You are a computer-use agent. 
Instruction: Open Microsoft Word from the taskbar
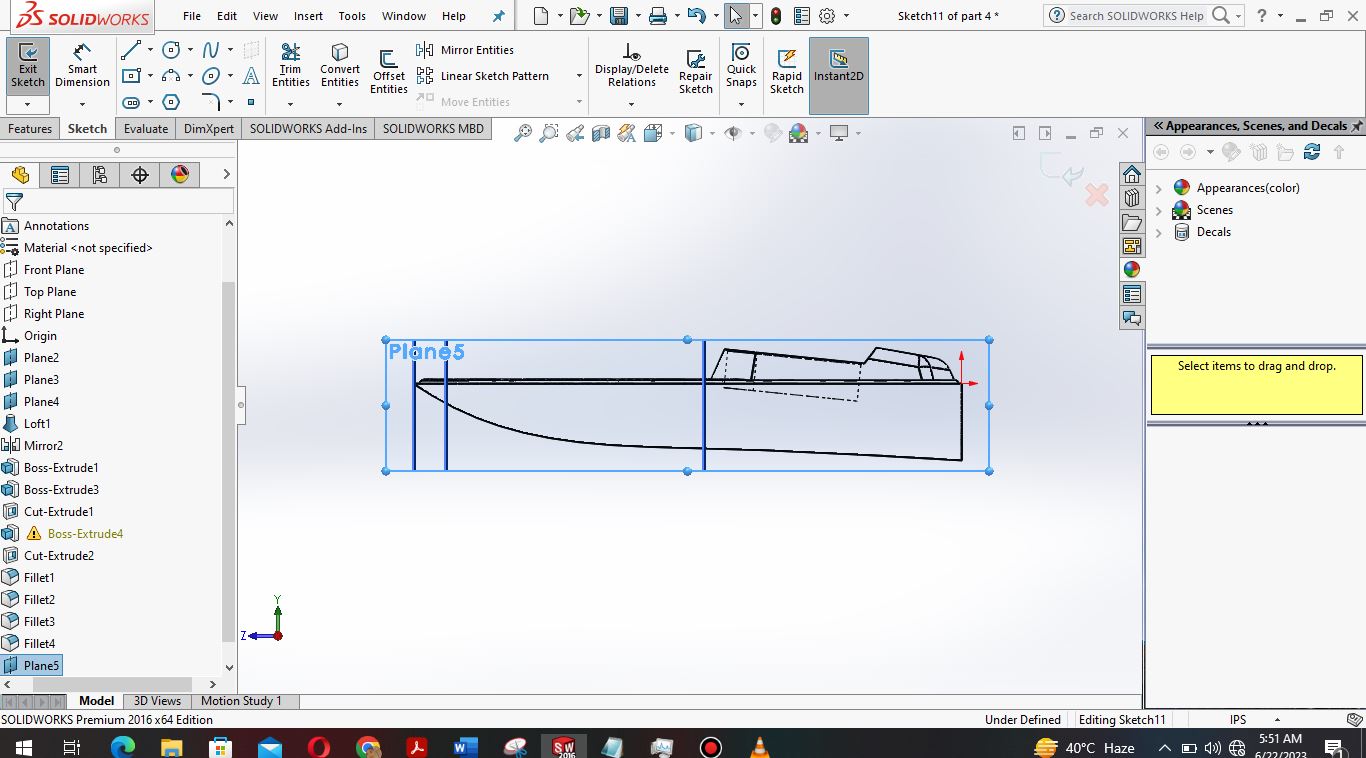coord(466,746)
